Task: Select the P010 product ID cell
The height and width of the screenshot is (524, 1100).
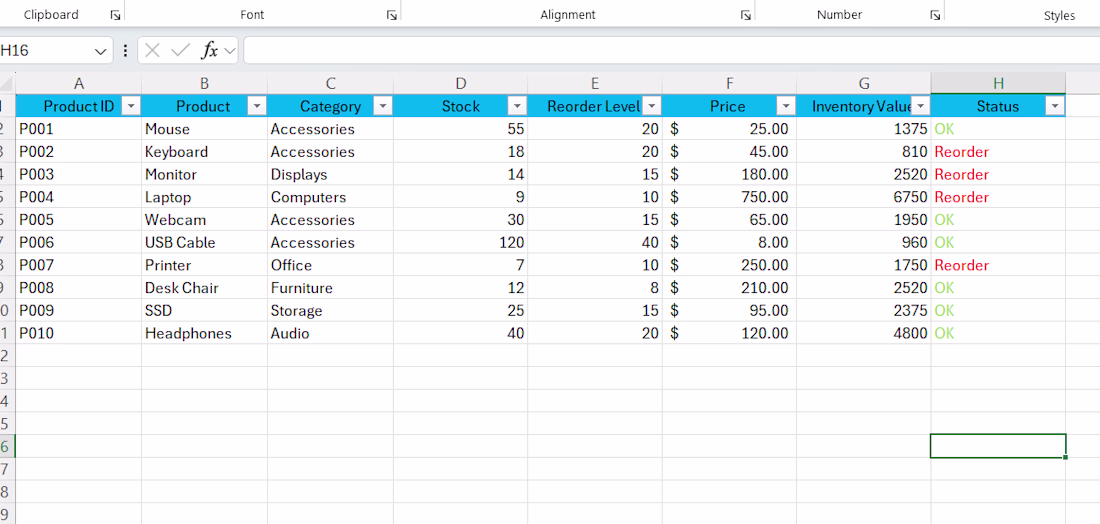Action: coord(79,333)
